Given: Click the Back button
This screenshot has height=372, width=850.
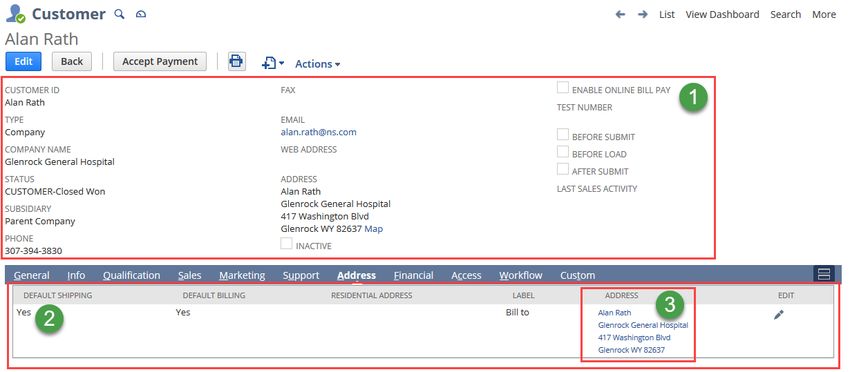Looking at the screenshot, I should pos(72,61).
